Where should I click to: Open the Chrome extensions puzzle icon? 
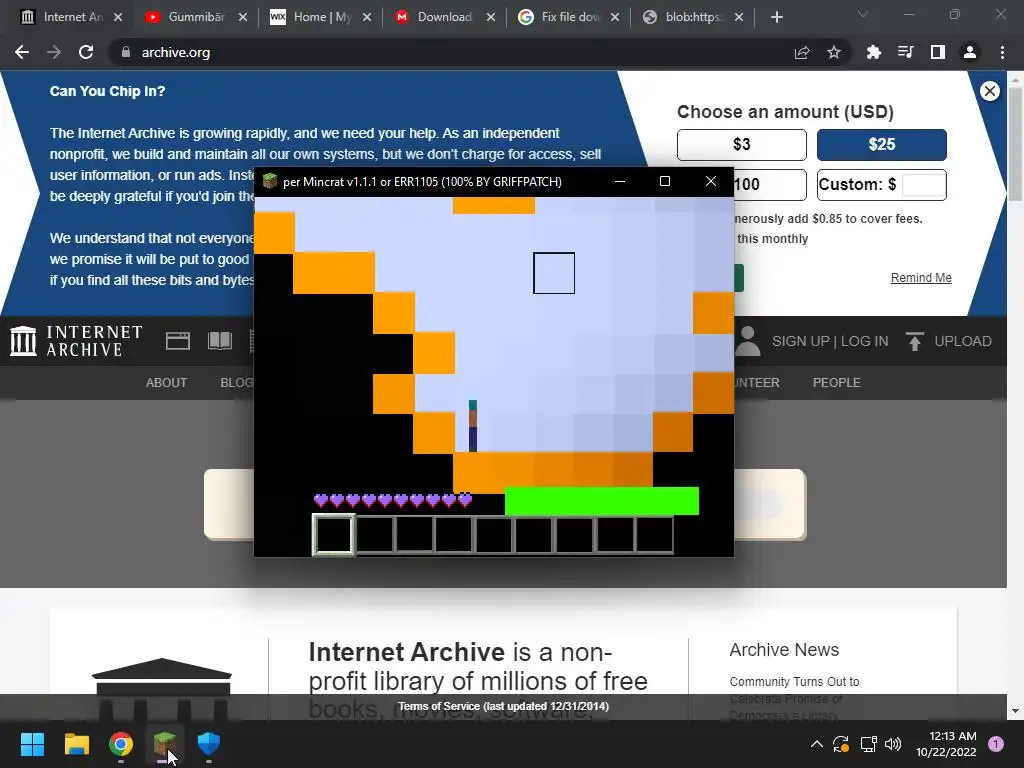tap(873, 53)
